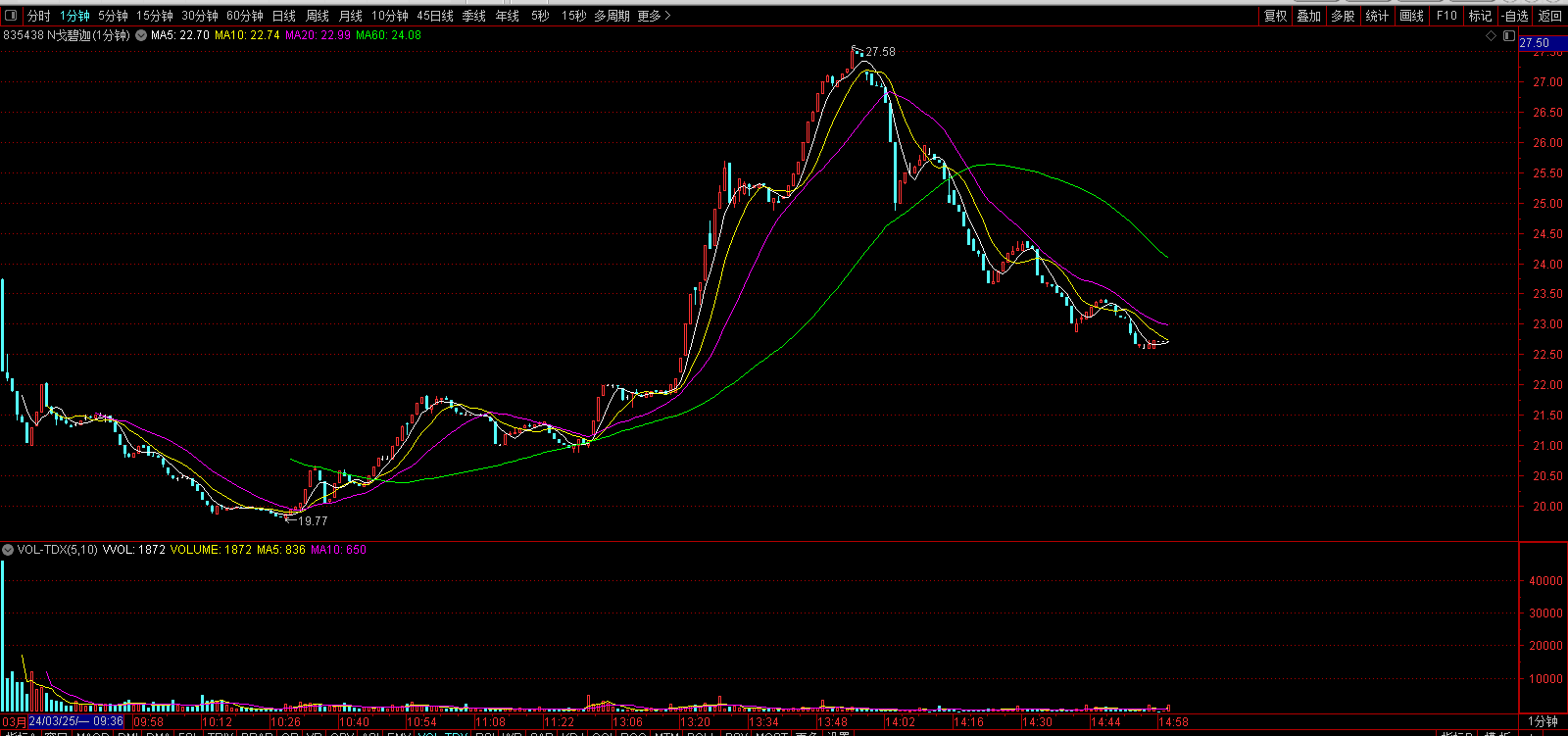Click the green MA60: 24.08 indicator label

(x=388, y=35)
